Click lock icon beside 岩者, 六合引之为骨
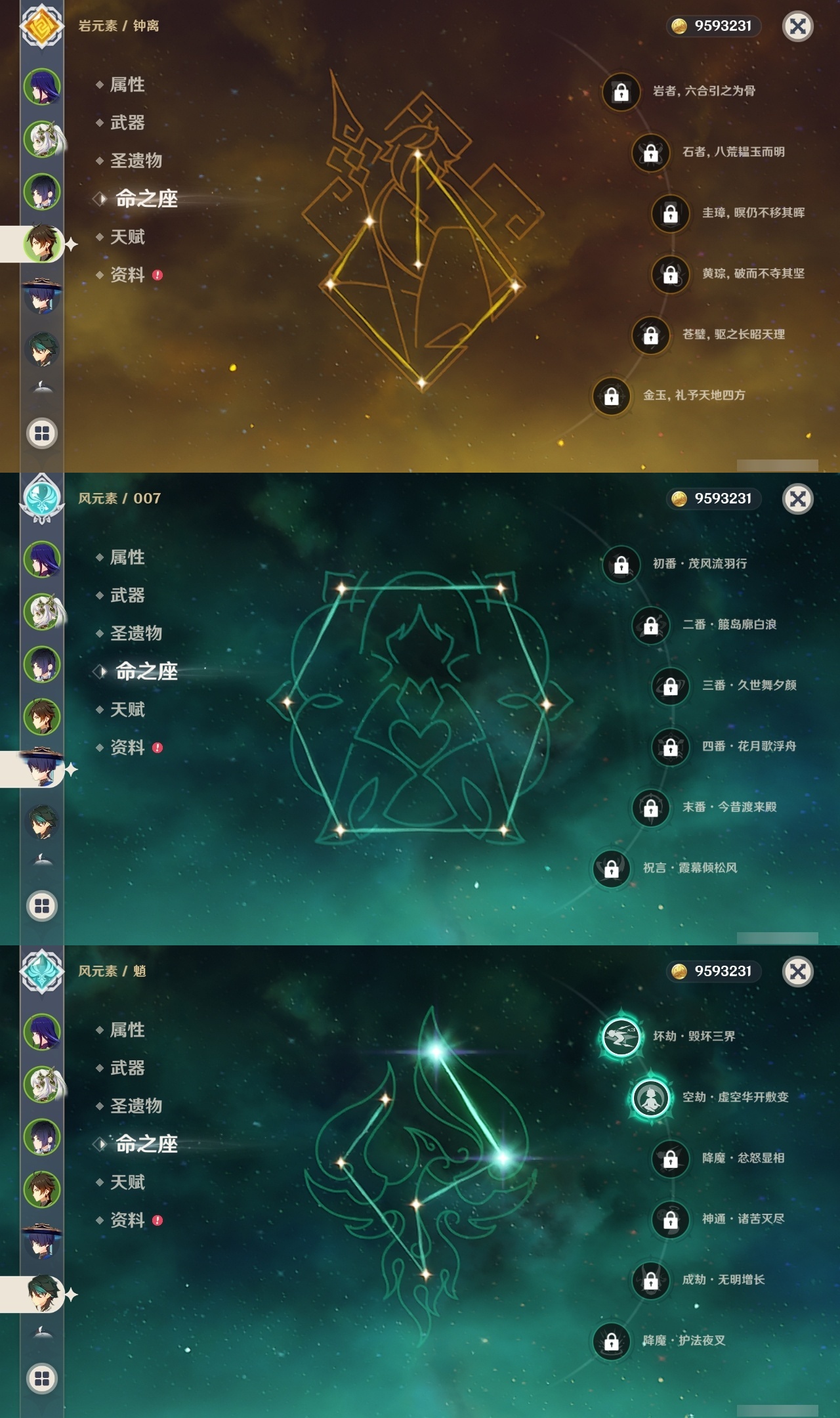The height and width of the screenshot is (1418, 840). point(621,92)
